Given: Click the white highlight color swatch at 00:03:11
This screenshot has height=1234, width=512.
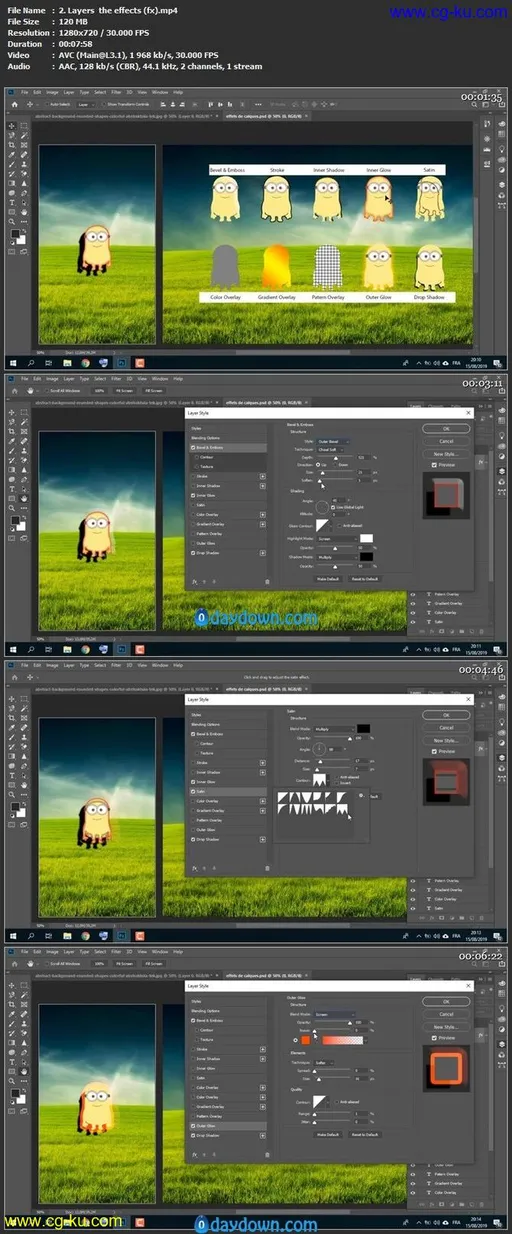Looking at the screenshot, I should [x=366, y=538].
